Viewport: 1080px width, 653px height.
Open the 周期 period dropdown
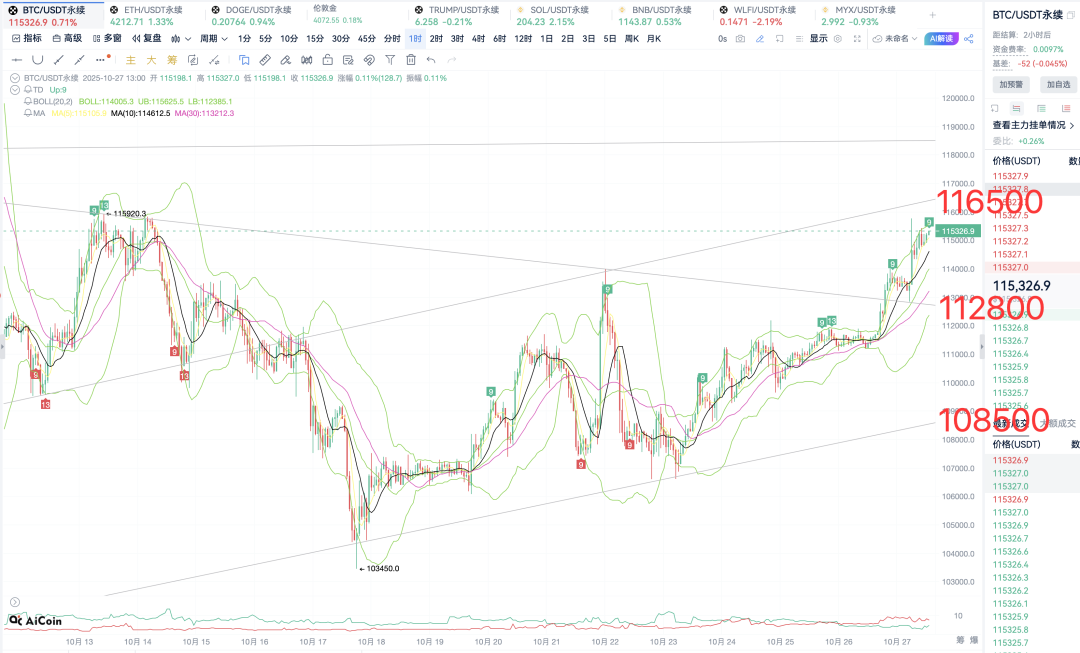coord(213,38)
